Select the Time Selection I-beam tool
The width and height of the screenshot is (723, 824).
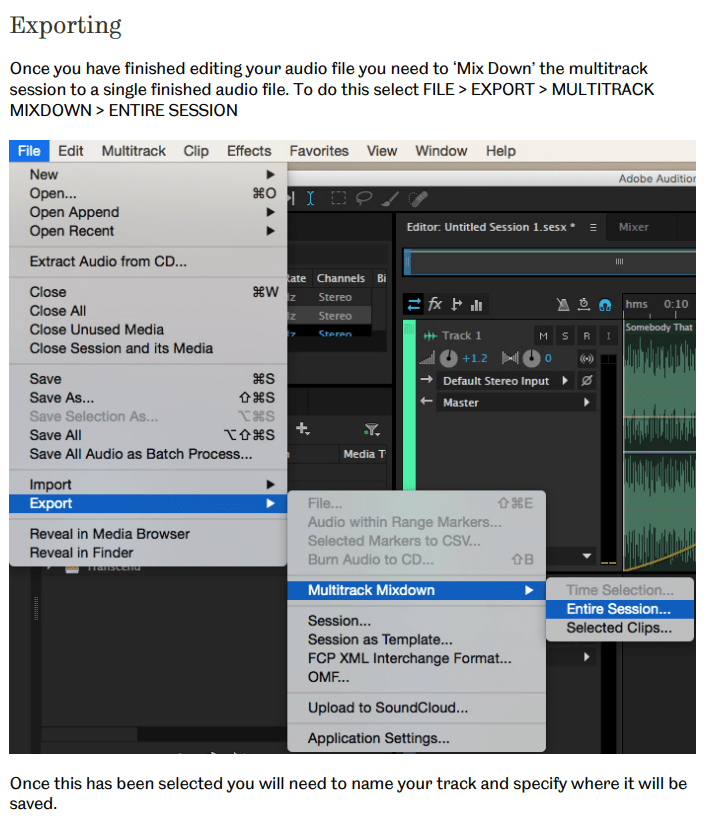click(311, 199)
